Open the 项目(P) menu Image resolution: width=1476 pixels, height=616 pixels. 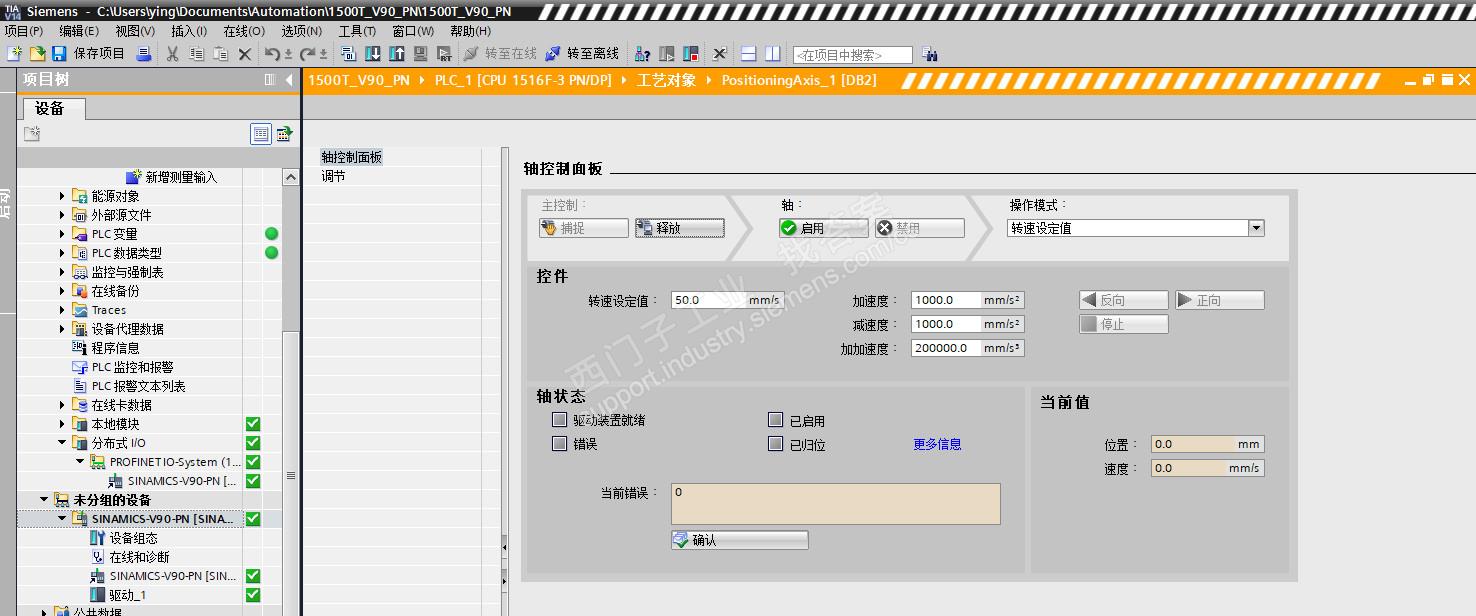(24, 31)
